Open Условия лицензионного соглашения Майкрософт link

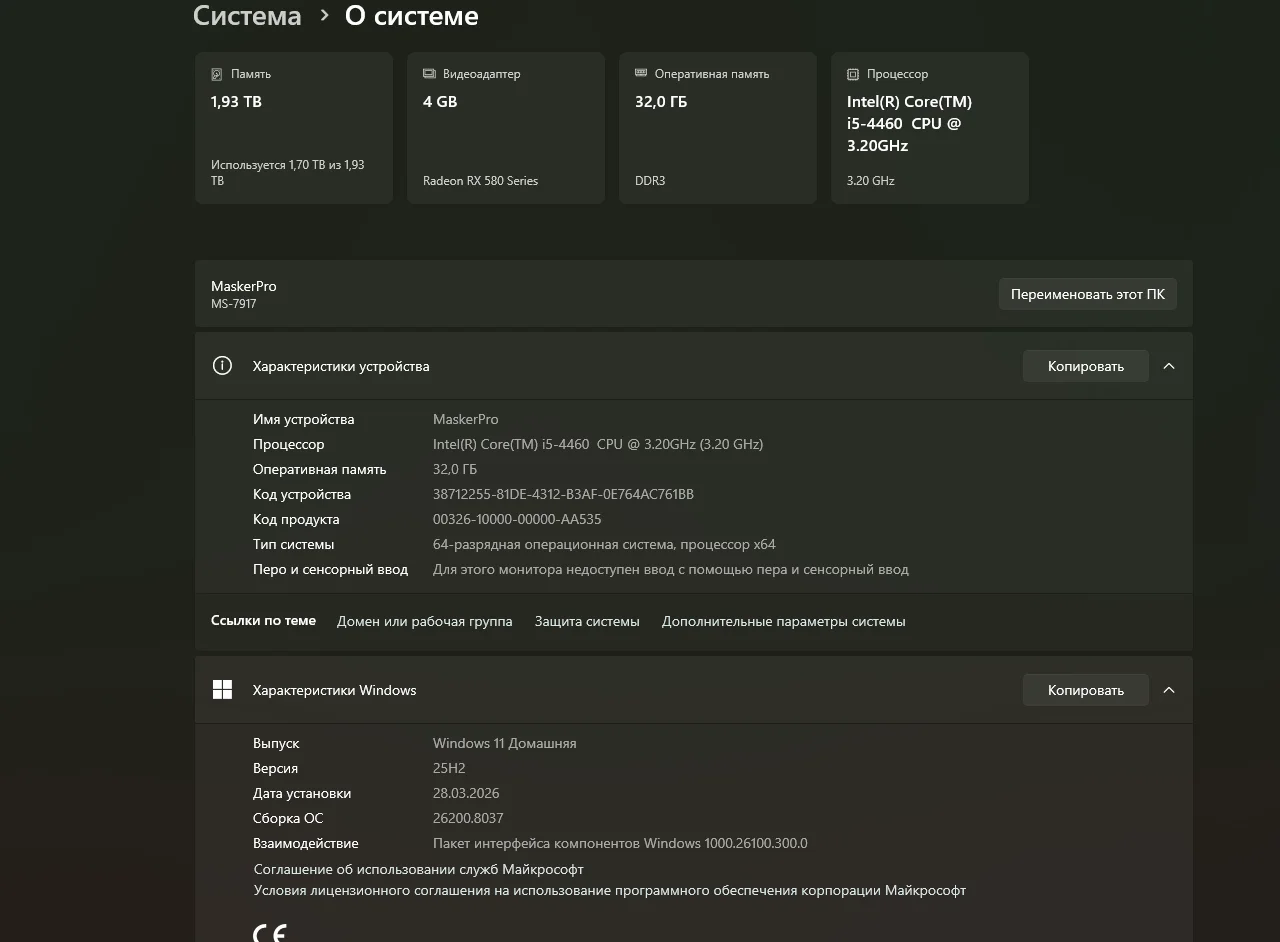click(610, 890)
